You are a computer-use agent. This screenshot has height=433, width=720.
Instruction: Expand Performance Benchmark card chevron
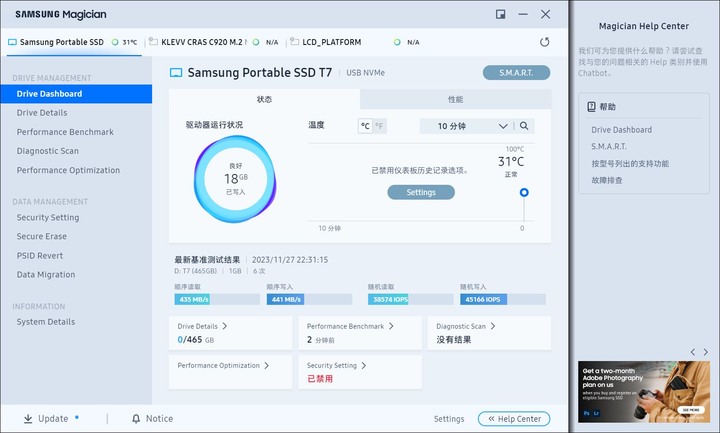click(391, 326)
